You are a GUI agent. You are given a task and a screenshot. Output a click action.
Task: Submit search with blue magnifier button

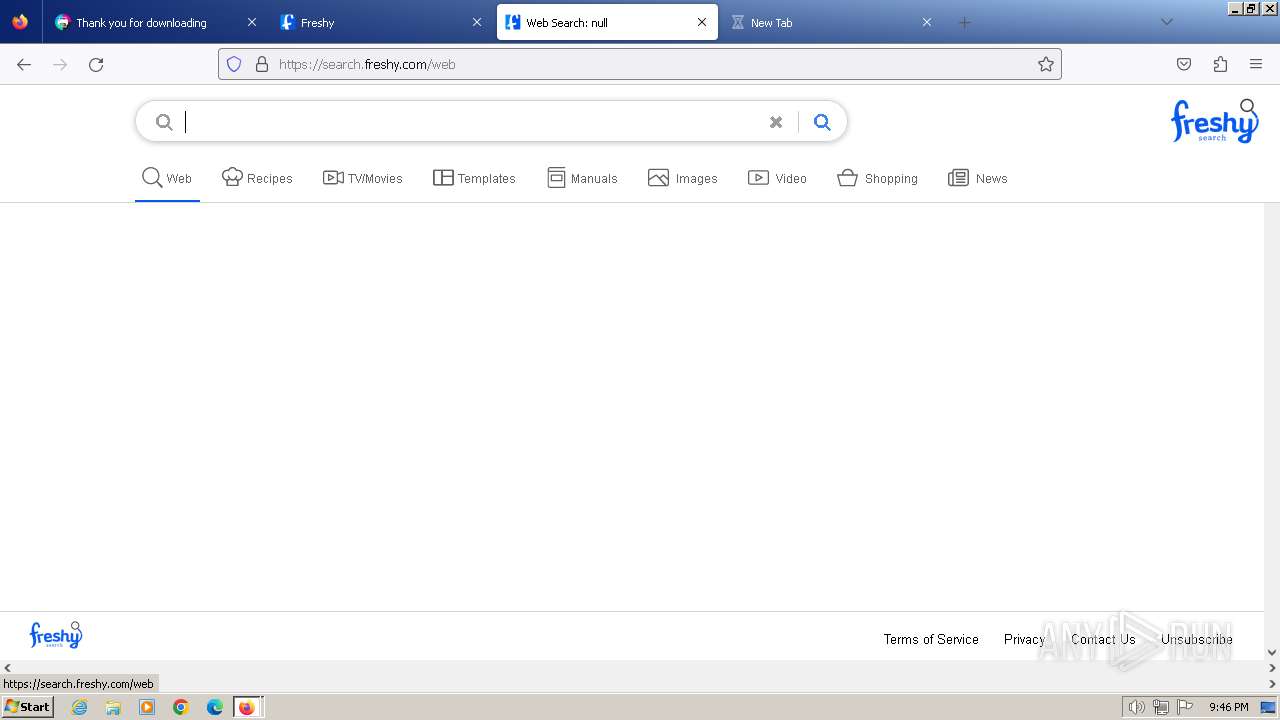pos(822,122)
